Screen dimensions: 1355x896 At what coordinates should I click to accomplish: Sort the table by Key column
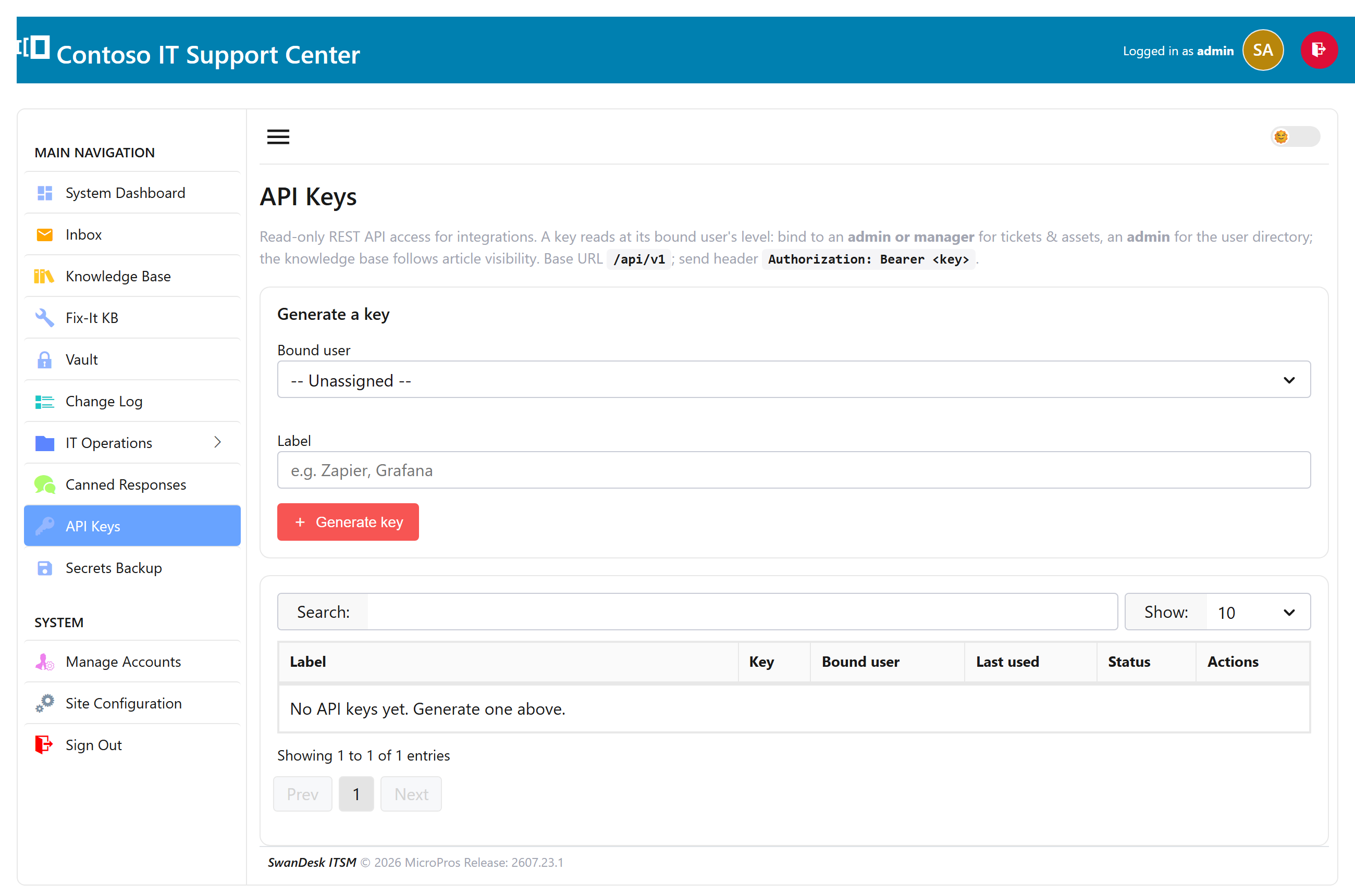point(774,662)
